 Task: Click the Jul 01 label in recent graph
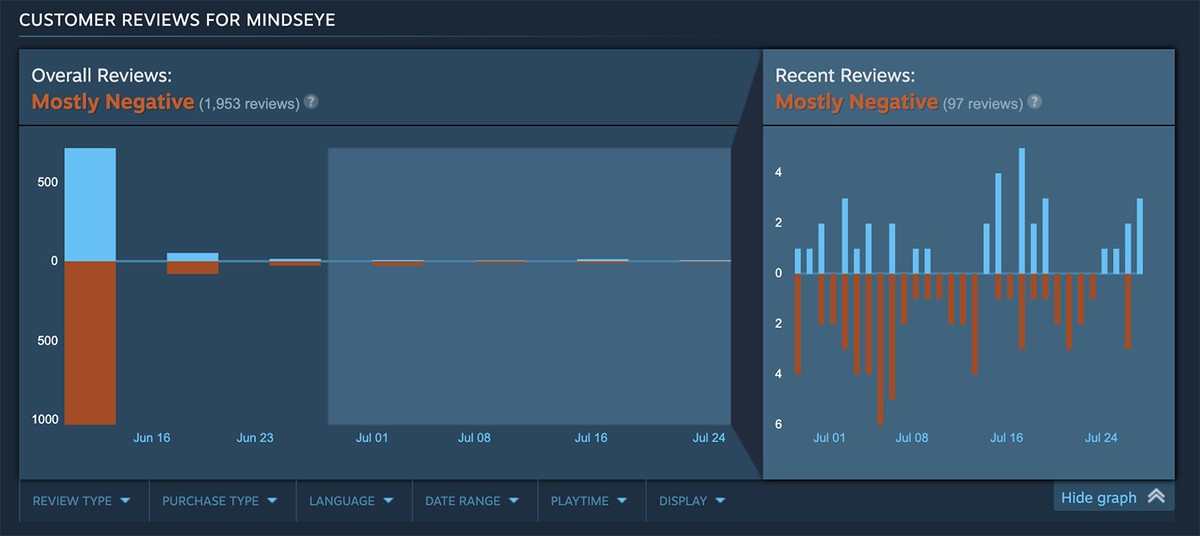point(829,438)
